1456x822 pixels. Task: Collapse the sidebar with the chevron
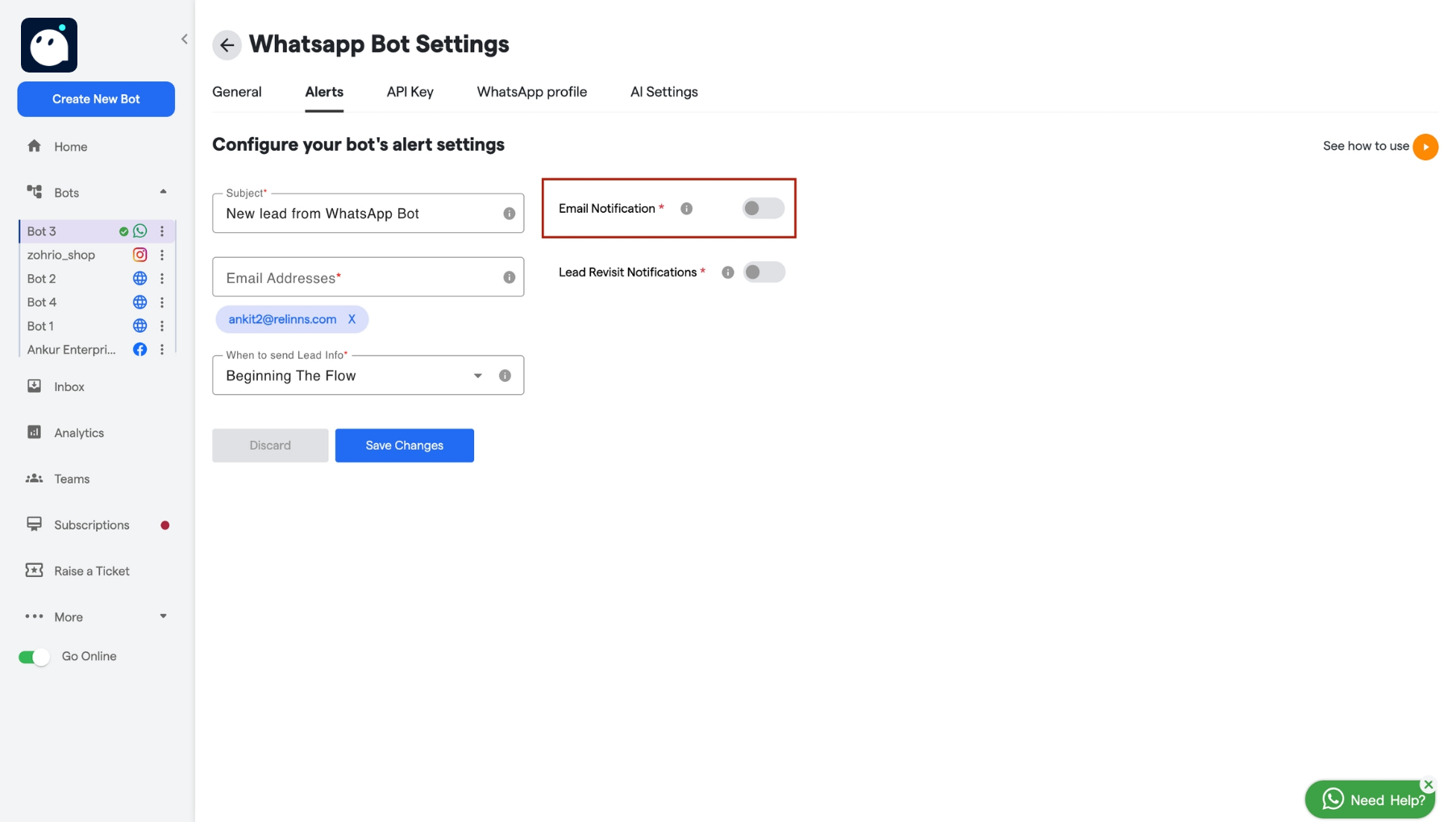tap(185, 39)
